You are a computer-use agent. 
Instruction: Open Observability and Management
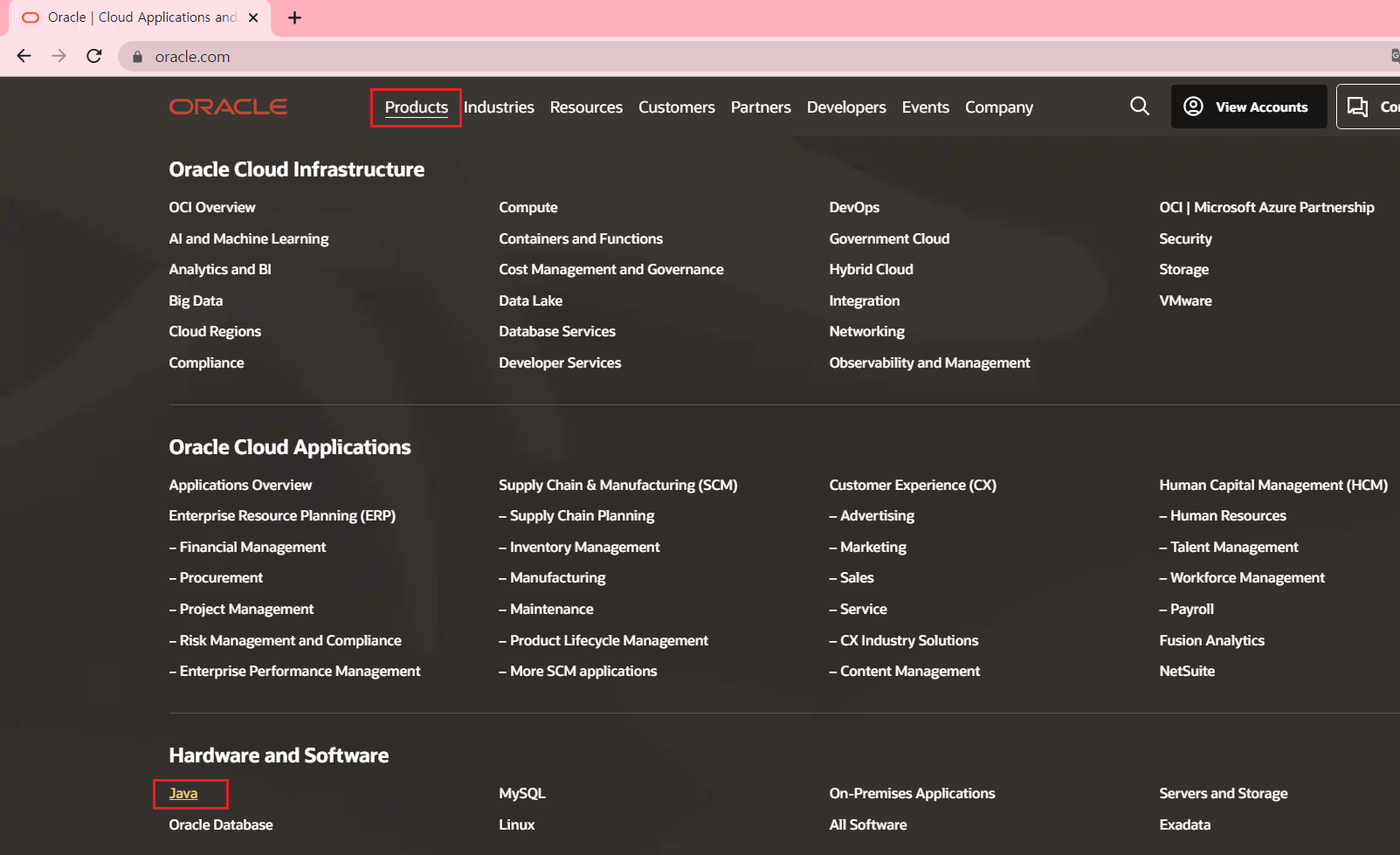[930, 362]
